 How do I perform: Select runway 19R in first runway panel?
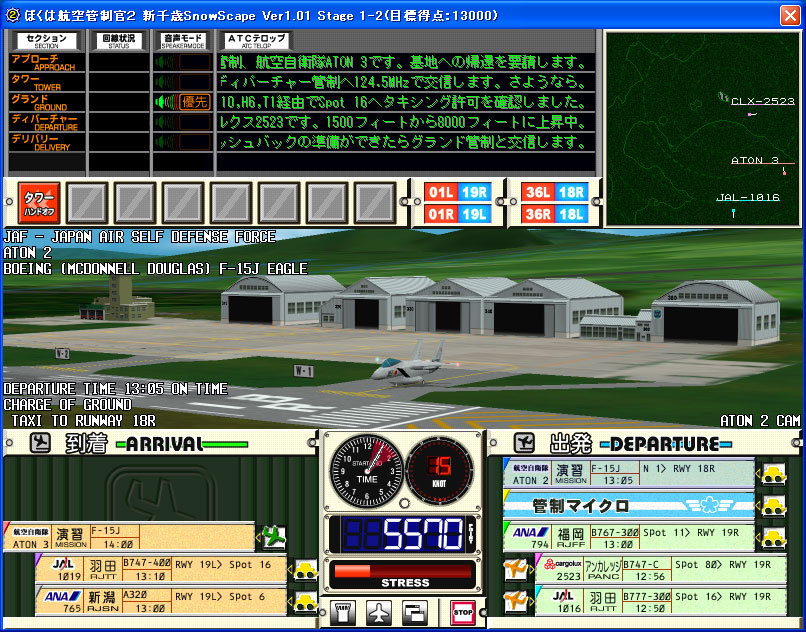click(x=474, y=192)
